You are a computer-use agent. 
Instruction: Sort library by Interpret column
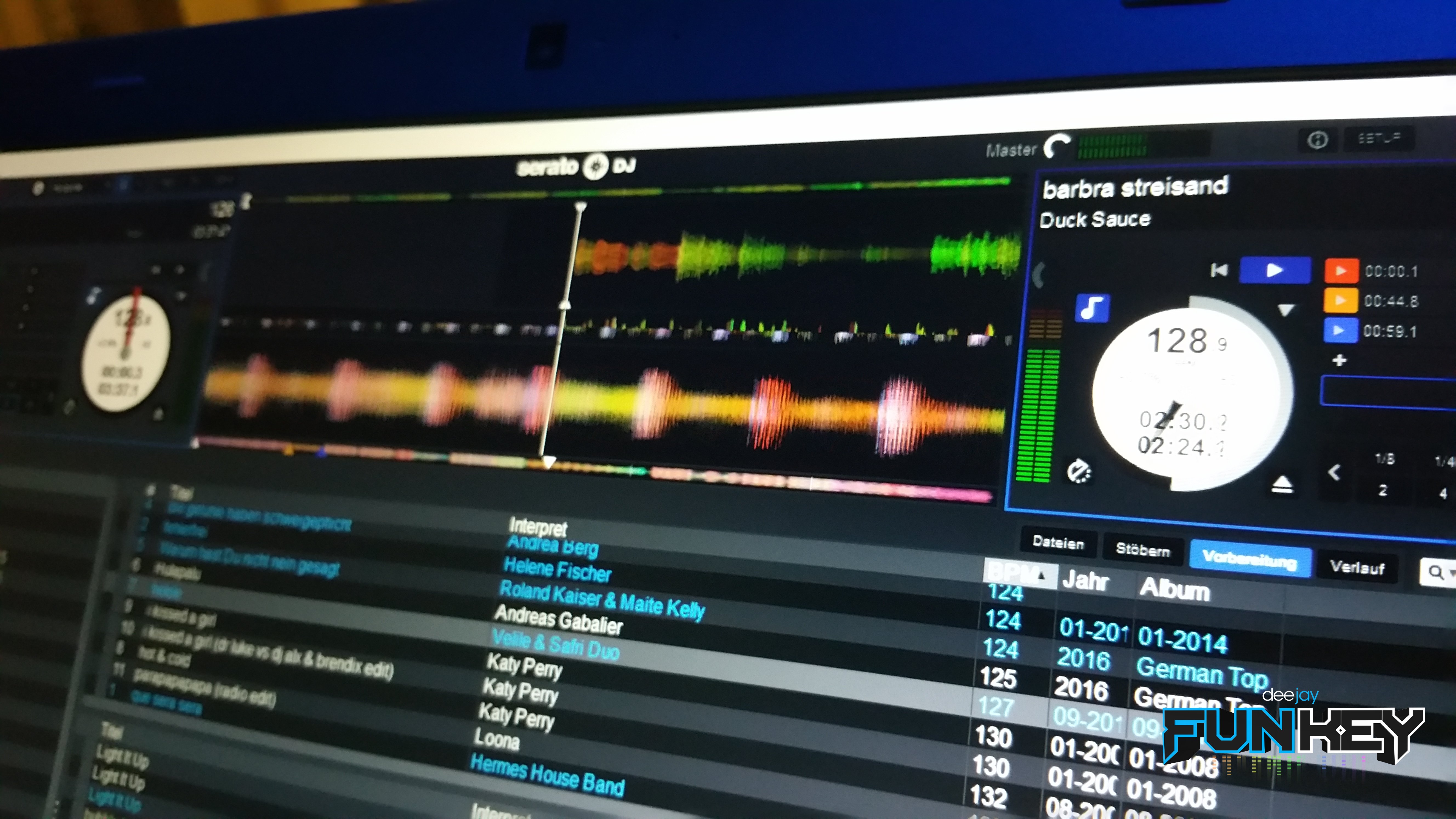click(538, 527)
